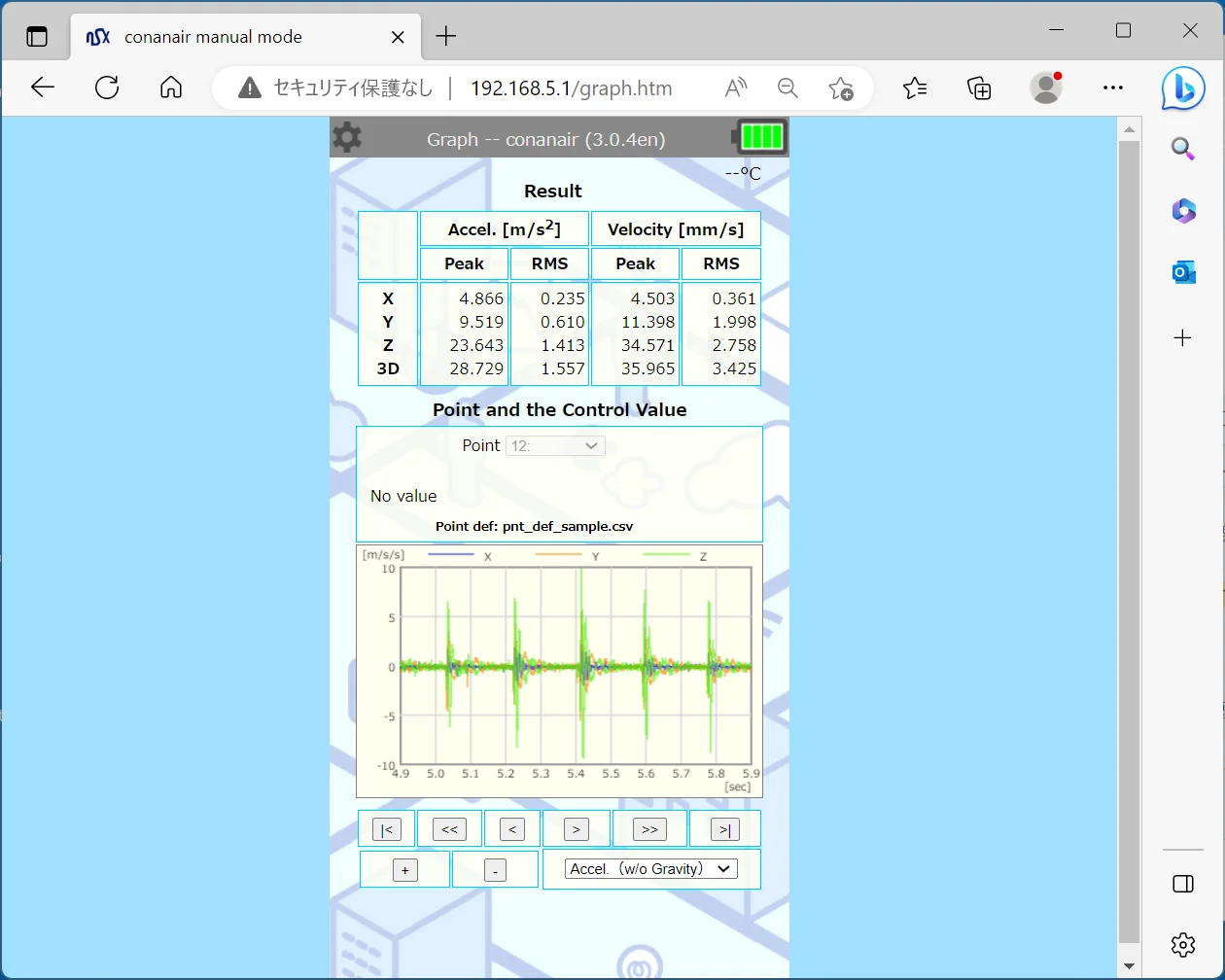Open the browser home page
The width and height of the screenshot is (1225, 980).
click(171, 87)
